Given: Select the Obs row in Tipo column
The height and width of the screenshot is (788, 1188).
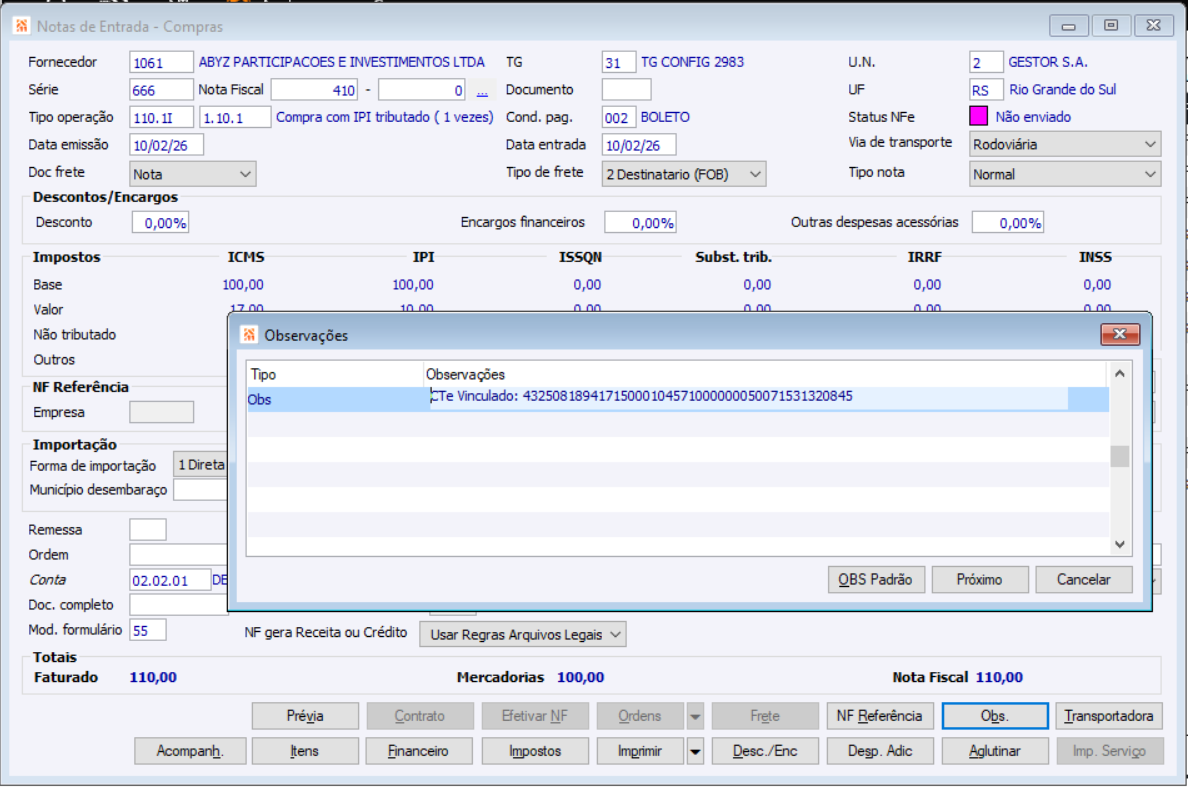Looking at the screenshot, I should tap(336, 399).
